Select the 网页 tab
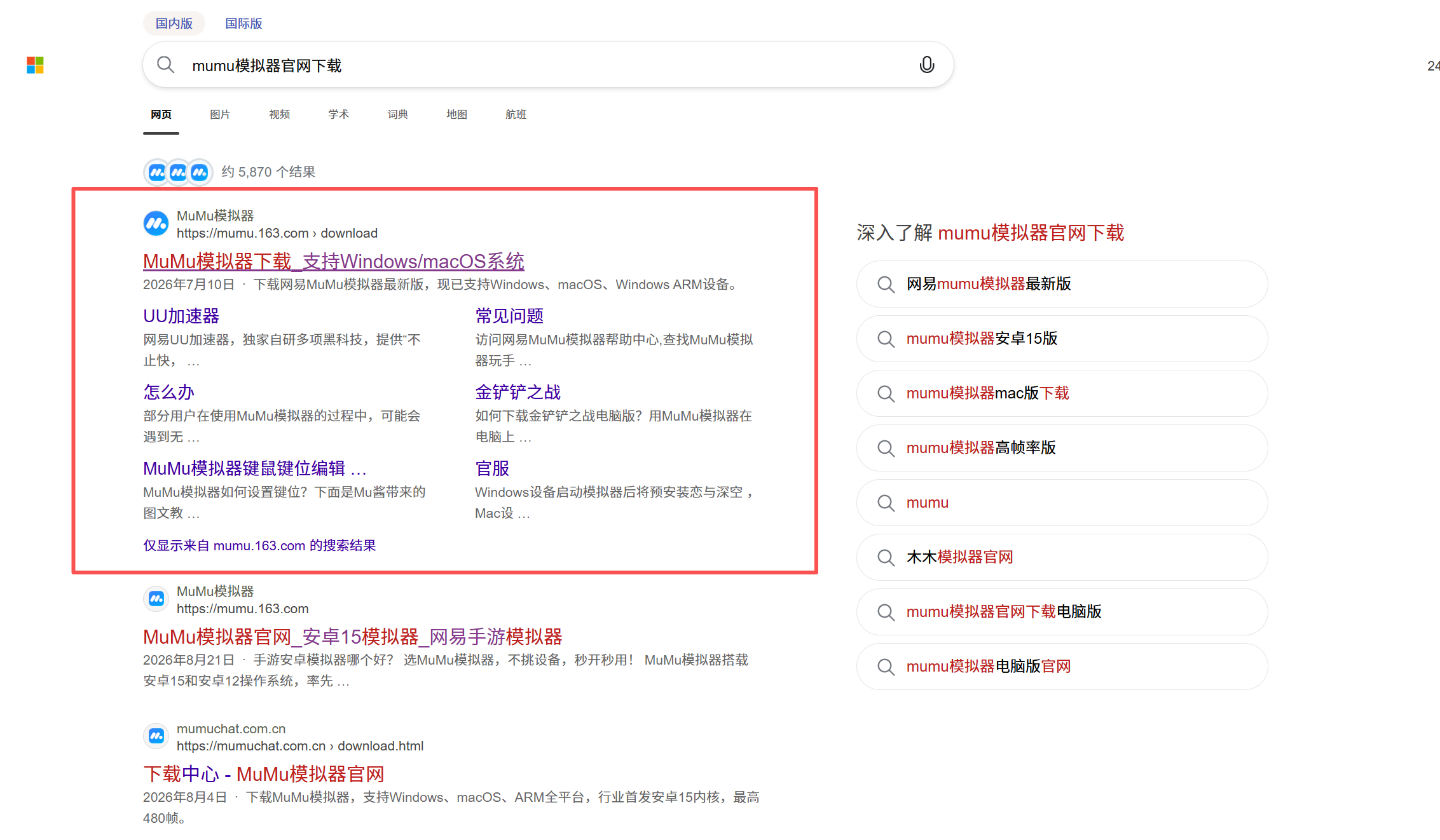The height and width of the screenshot is (840, 1440). click(161, 114)
